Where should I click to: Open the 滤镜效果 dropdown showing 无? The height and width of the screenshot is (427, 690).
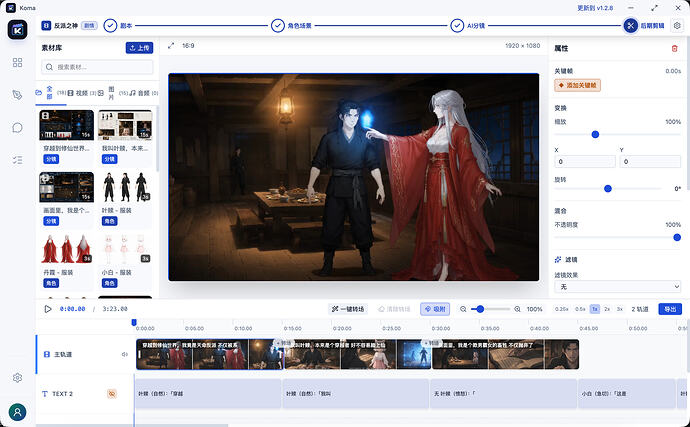[x=617, y=287]
